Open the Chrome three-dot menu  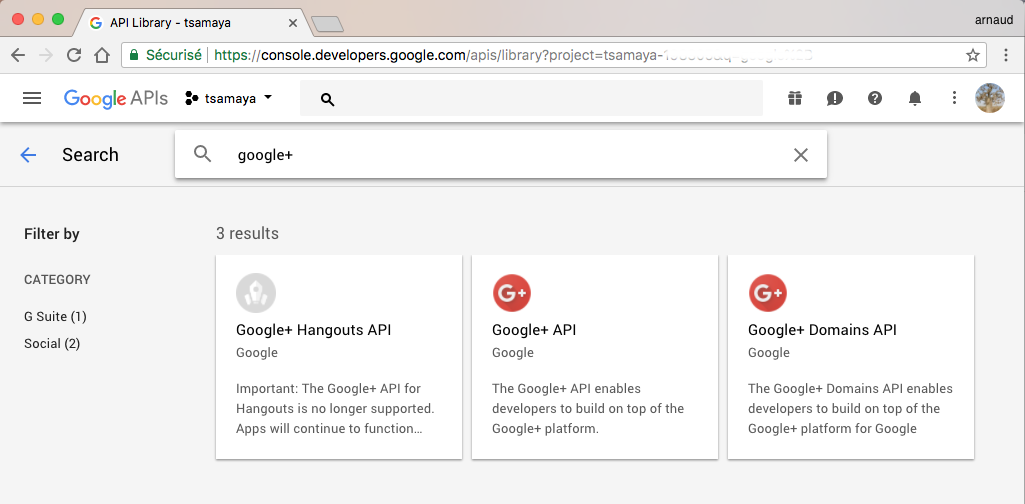pyautogui.click(x=1007, y=55)
